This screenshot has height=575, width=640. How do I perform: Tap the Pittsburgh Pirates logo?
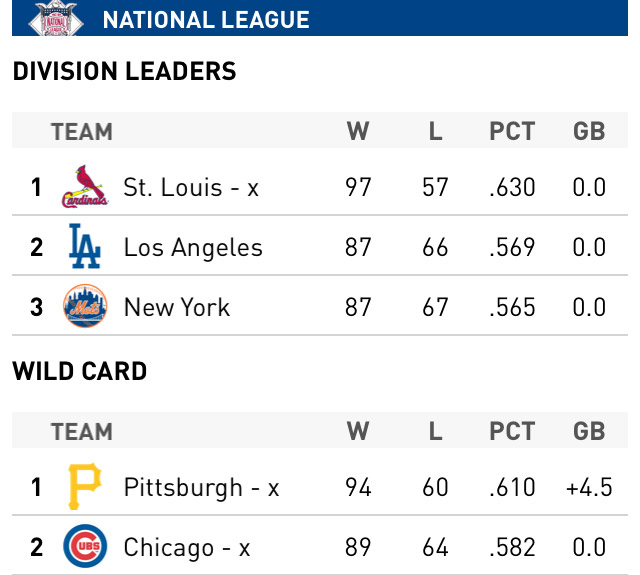coord(84,487)
